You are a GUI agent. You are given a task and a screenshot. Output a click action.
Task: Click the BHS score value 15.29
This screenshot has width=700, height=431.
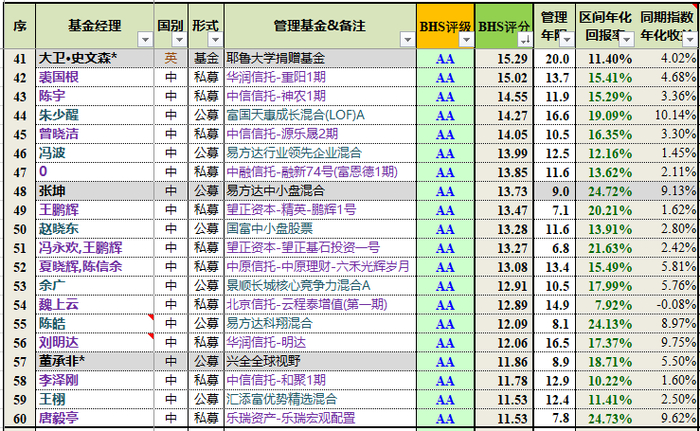click(512, 59)
